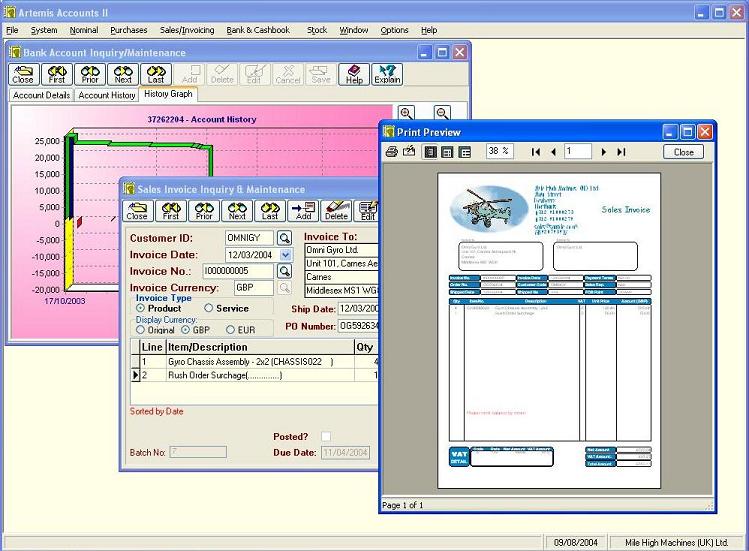Open the Invoice Date dropdown

(285, 255)
